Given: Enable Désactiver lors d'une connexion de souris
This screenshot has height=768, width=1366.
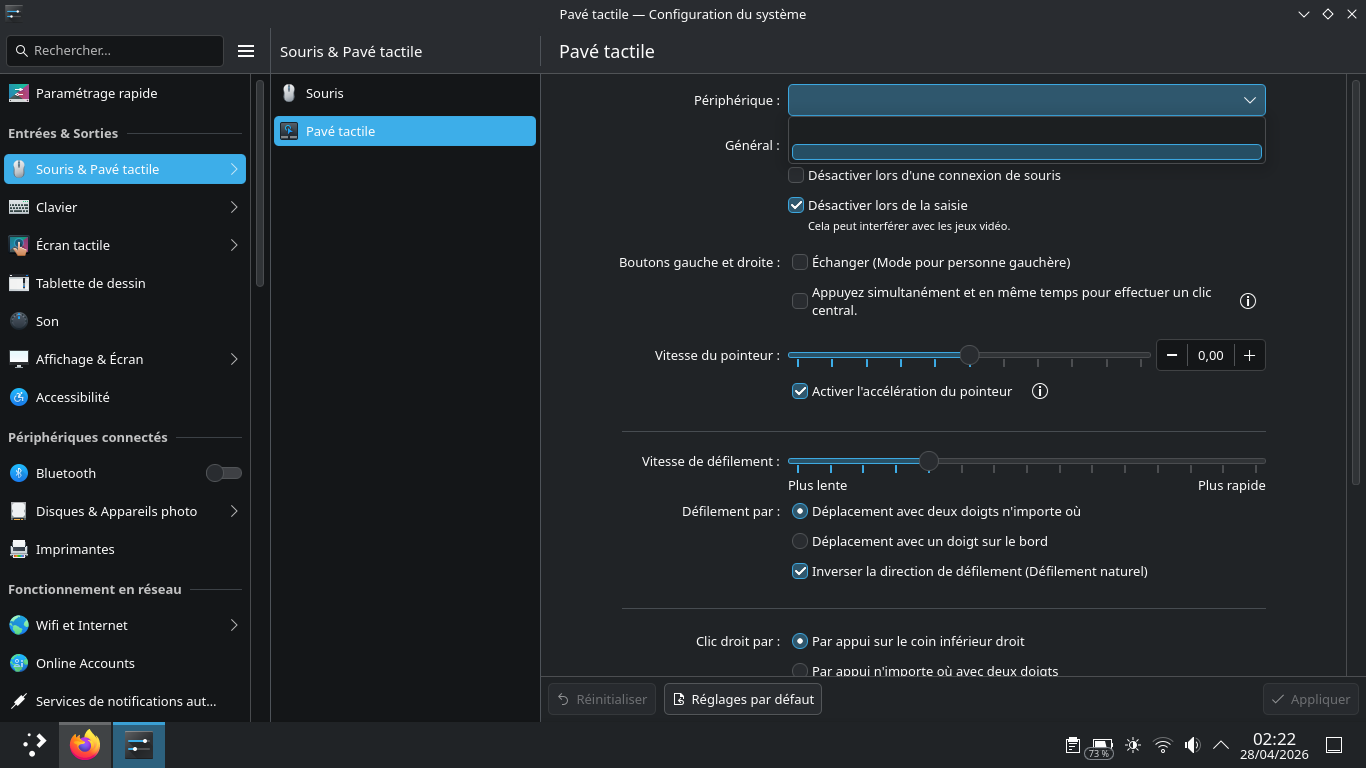Looking at the screenshot, I should 796,175.
